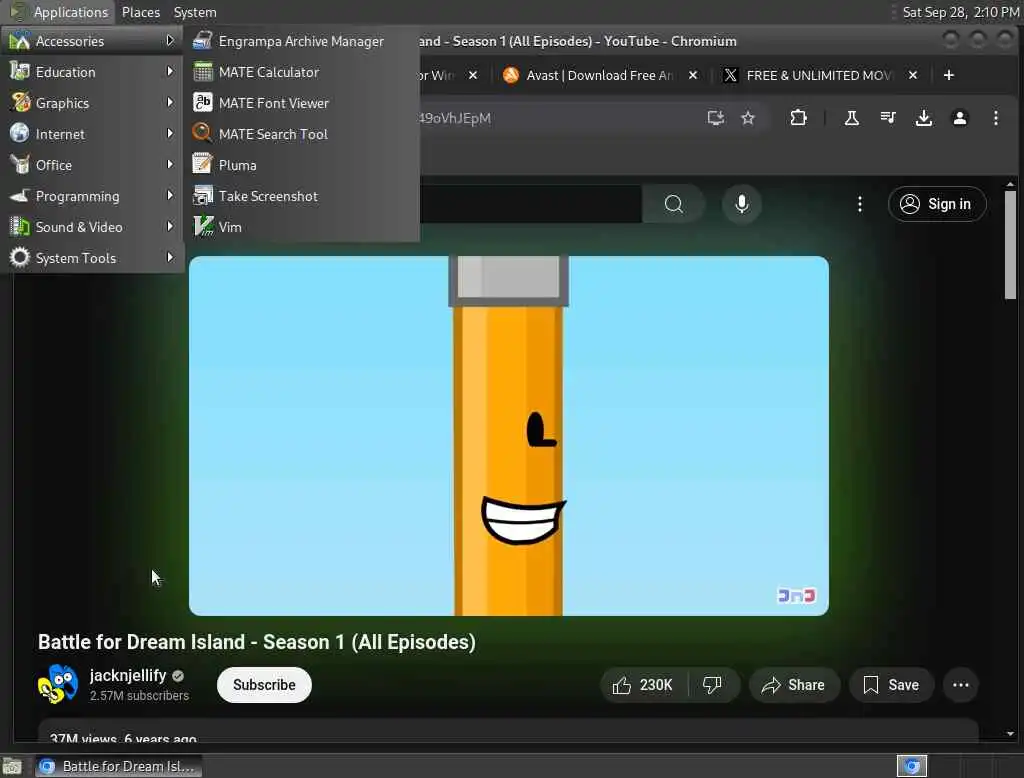Launch Vim from Accessories menu
The width and height of the screenshot is (1024, 778).
(x=301, y=227)
